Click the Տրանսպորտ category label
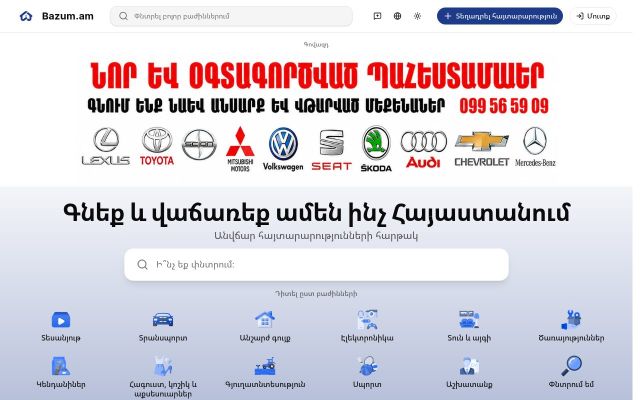The image size is (640, 400). pyautogui.click(x=163, y=338)
